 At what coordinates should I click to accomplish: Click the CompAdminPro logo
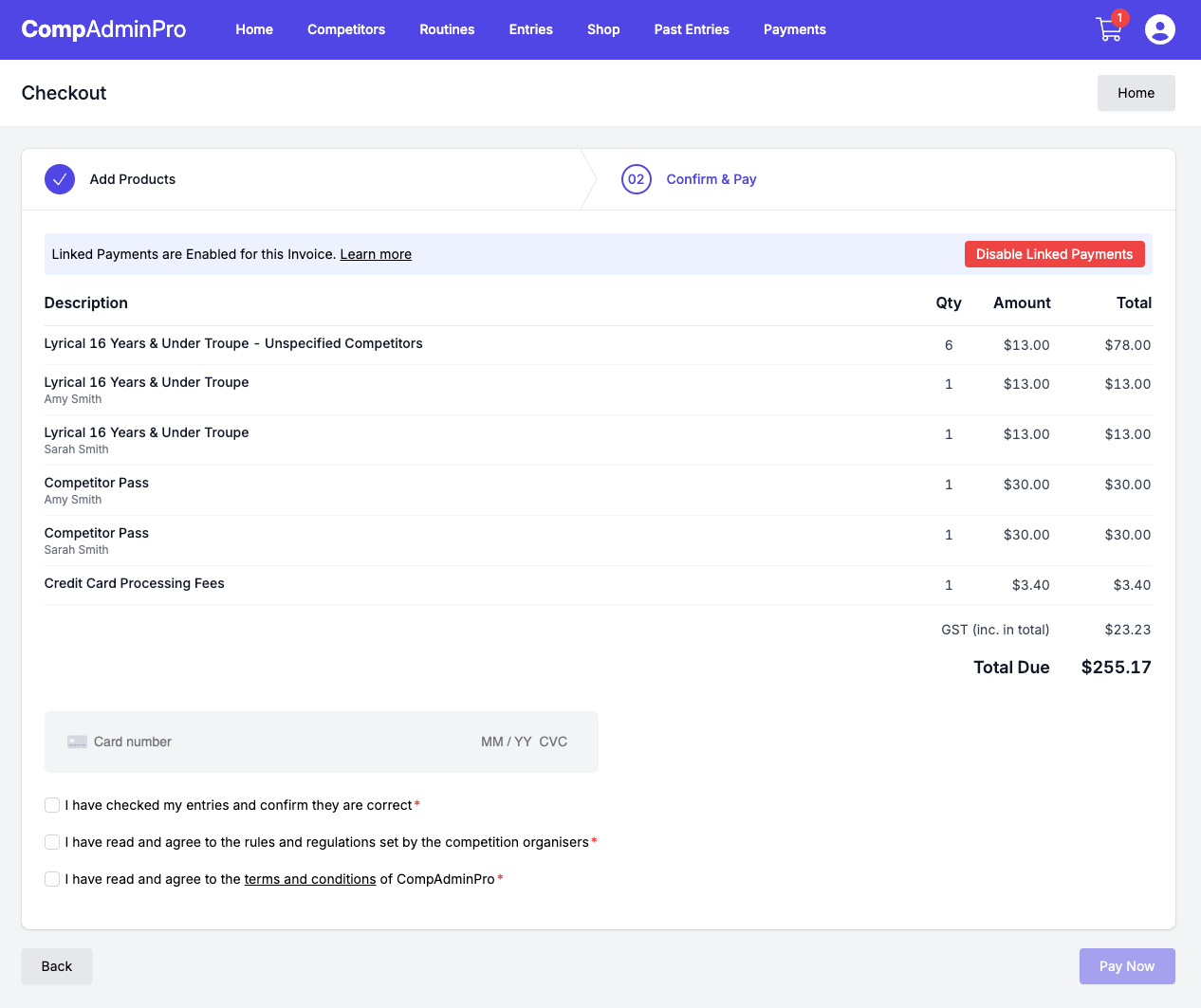[x=103, y=29]
